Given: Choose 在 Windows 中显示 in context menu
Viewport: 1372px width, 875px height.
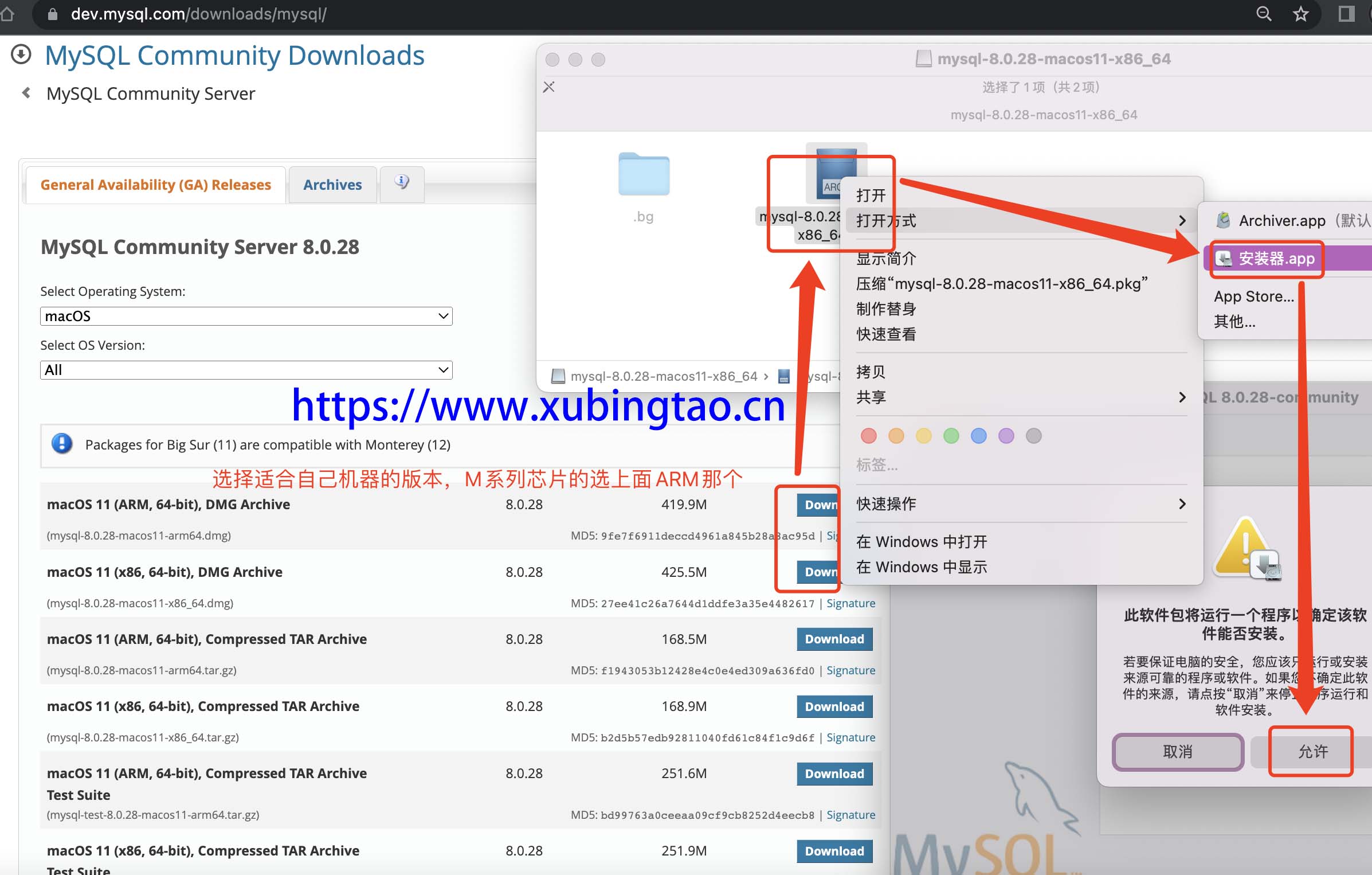Looking at the screenshot, I should click(x=1020, y=567).
